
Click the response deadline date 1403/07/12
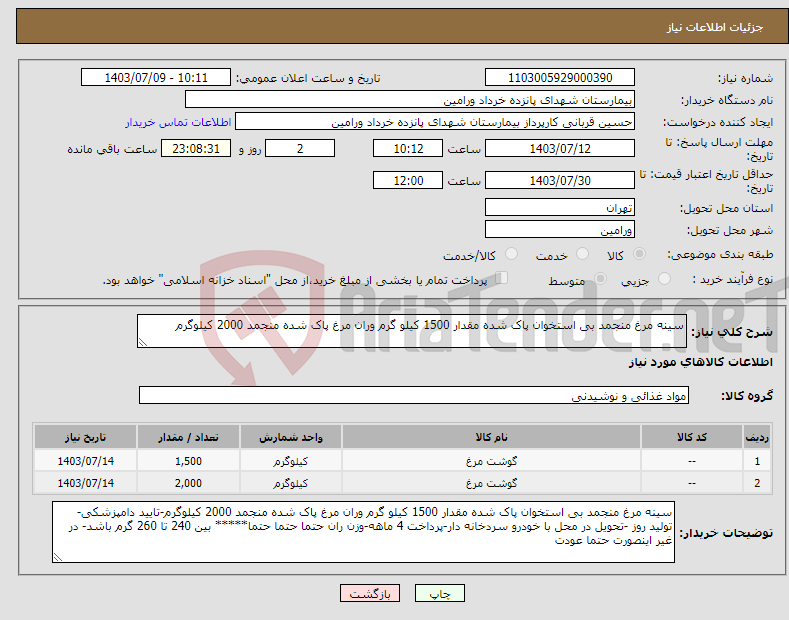[560, 148]
